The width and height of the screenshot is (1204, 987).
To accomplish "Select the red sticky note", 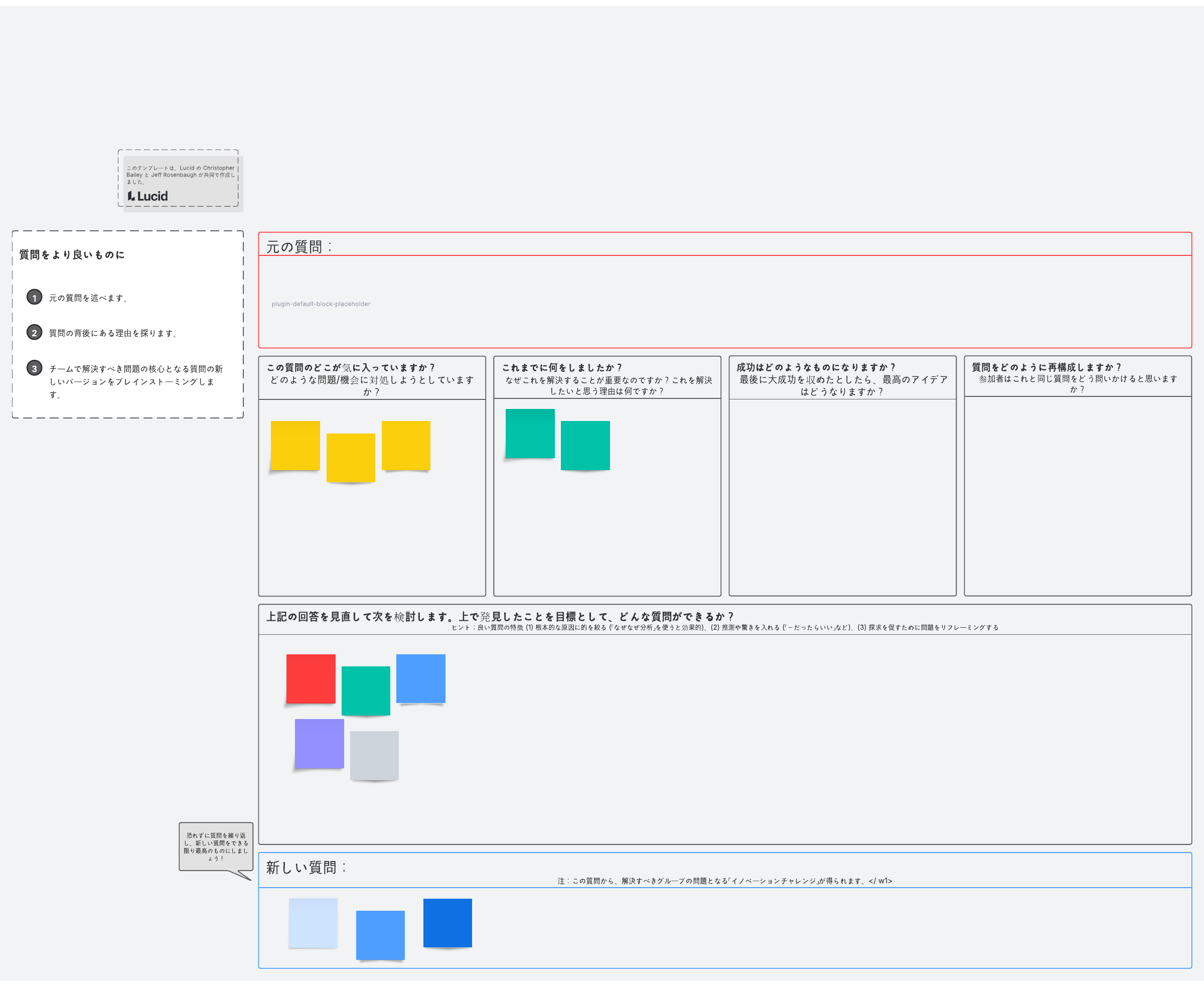I will pyautogui.click(x=311, y=678).
